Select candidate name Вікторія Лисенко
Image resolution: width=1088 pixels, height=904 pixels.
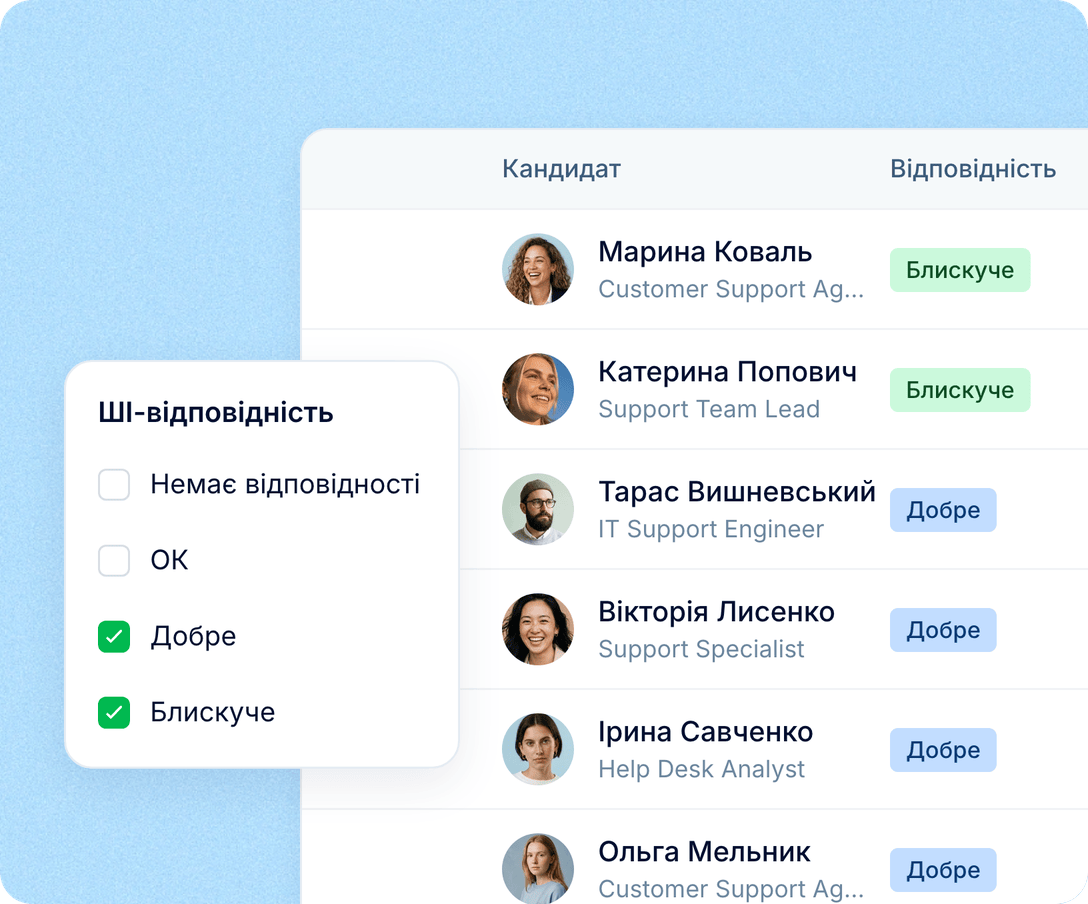click(x=716, y=612)
